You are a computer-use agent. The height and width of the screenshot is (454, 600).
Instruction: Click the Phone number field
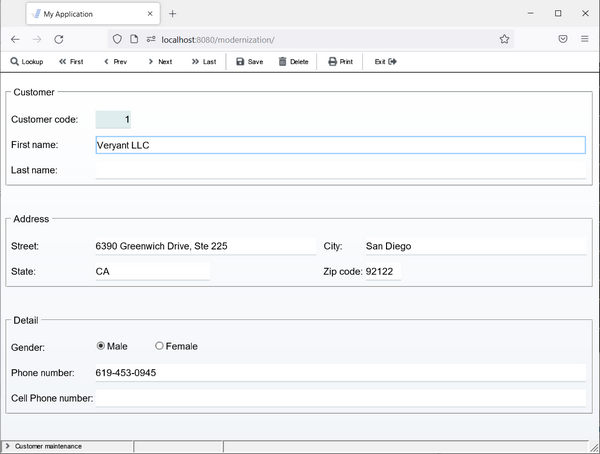[x=339, y=373]
